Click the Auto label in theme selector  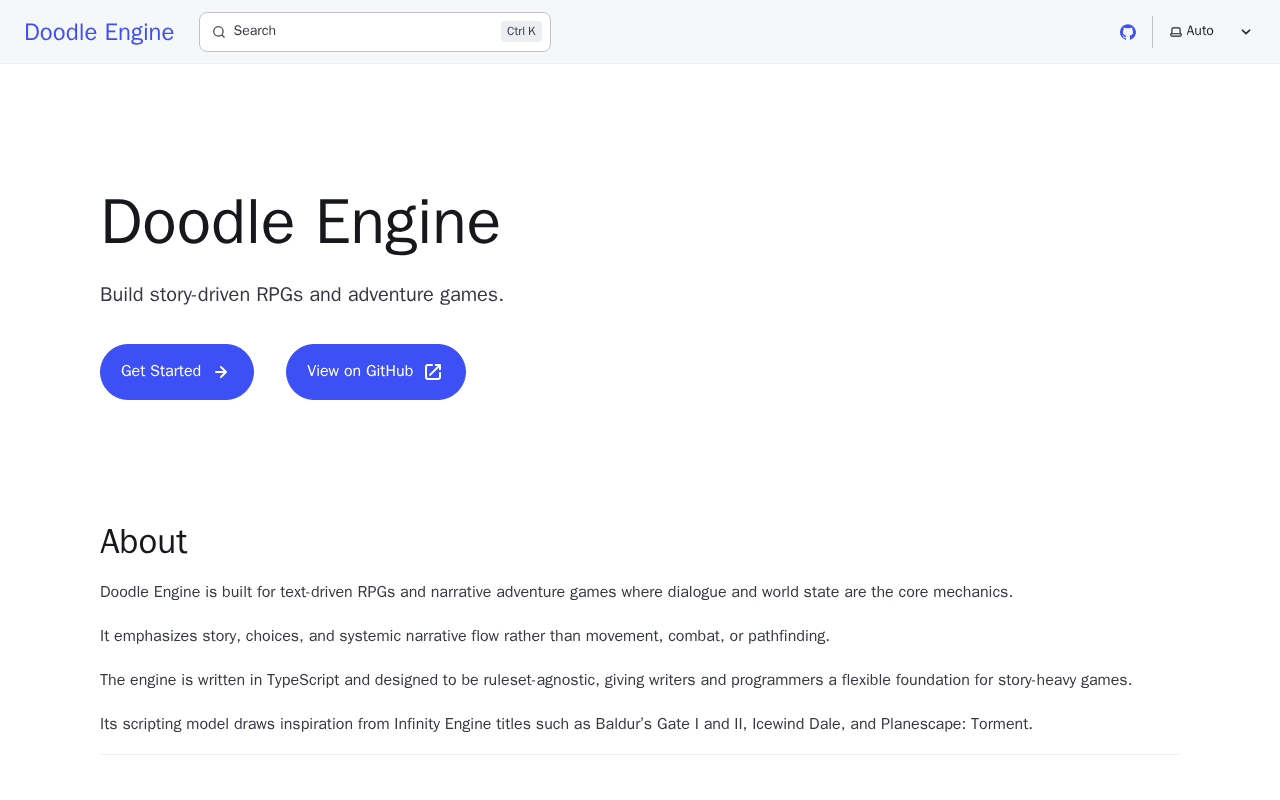point(1200,31)
